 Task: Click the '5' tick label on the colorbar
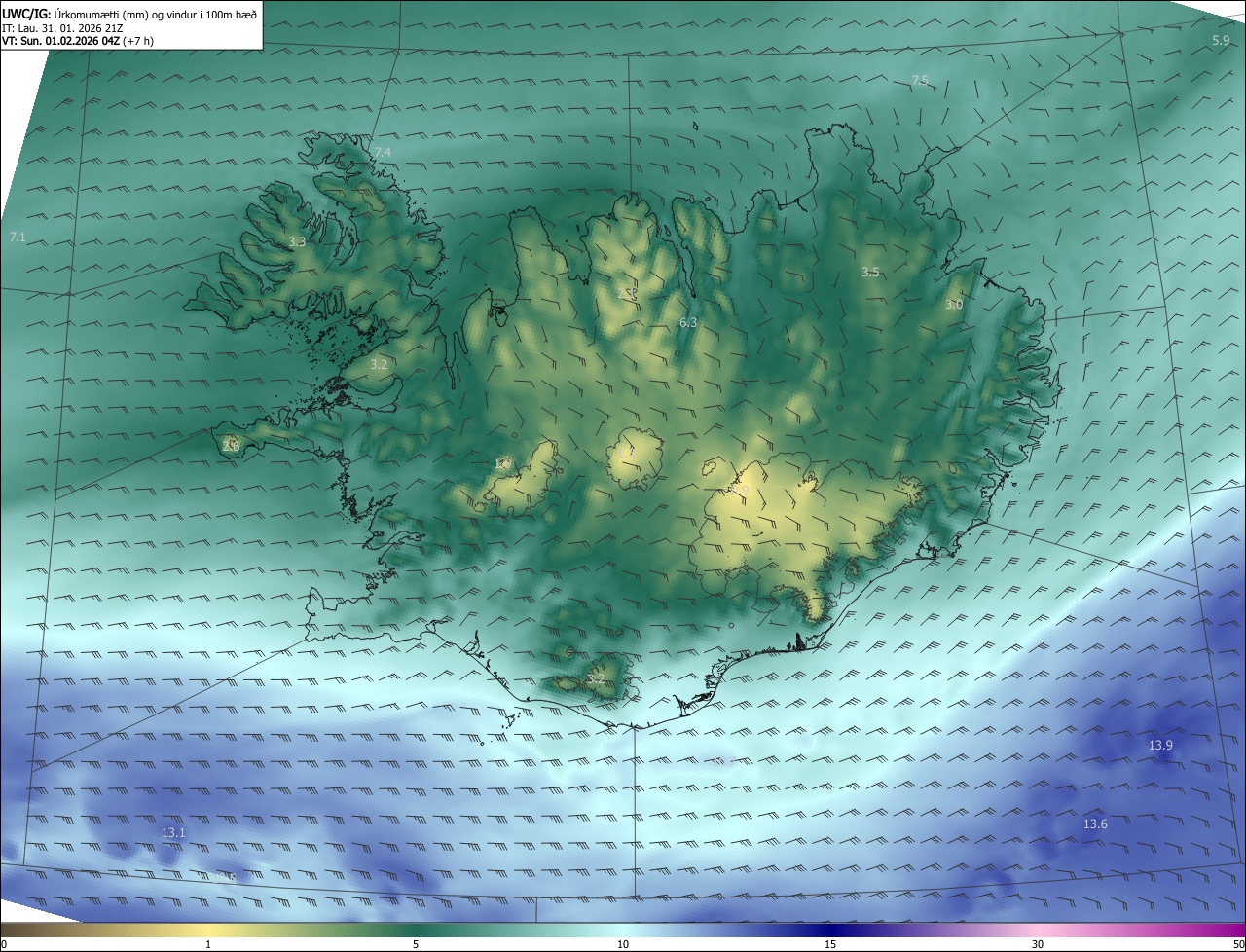click(416, 944)
